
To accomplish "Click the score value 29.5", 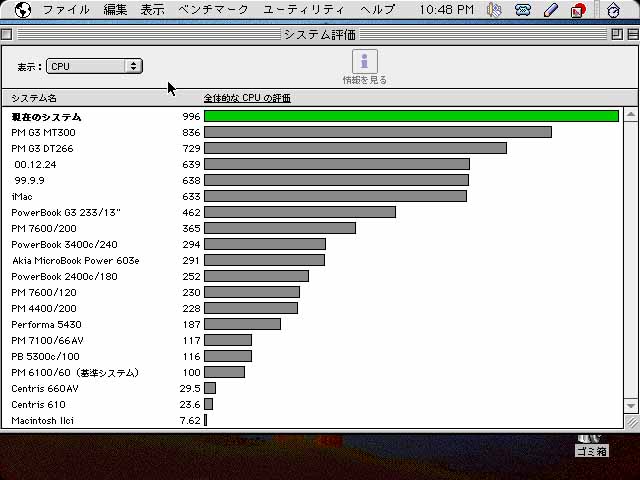I will coord(190,389).
